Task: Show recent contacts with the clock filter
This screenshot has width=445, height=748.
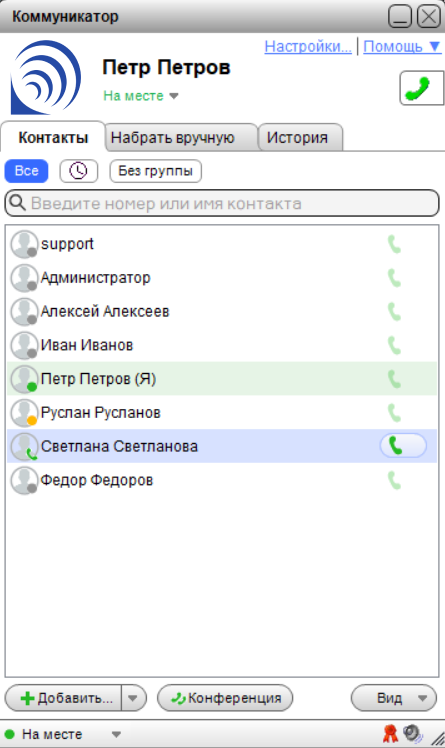Action: tap(79, 171)
